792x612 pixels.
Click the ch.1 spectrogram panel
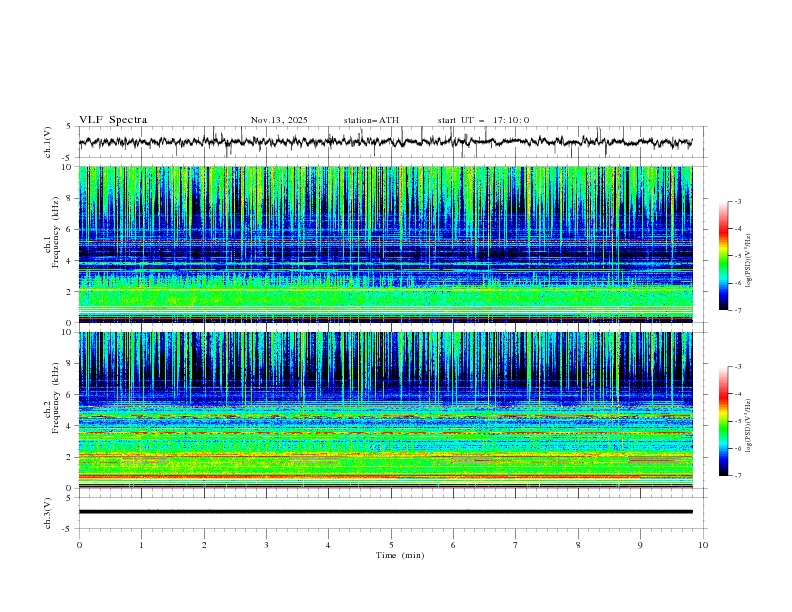click(385, 244)
